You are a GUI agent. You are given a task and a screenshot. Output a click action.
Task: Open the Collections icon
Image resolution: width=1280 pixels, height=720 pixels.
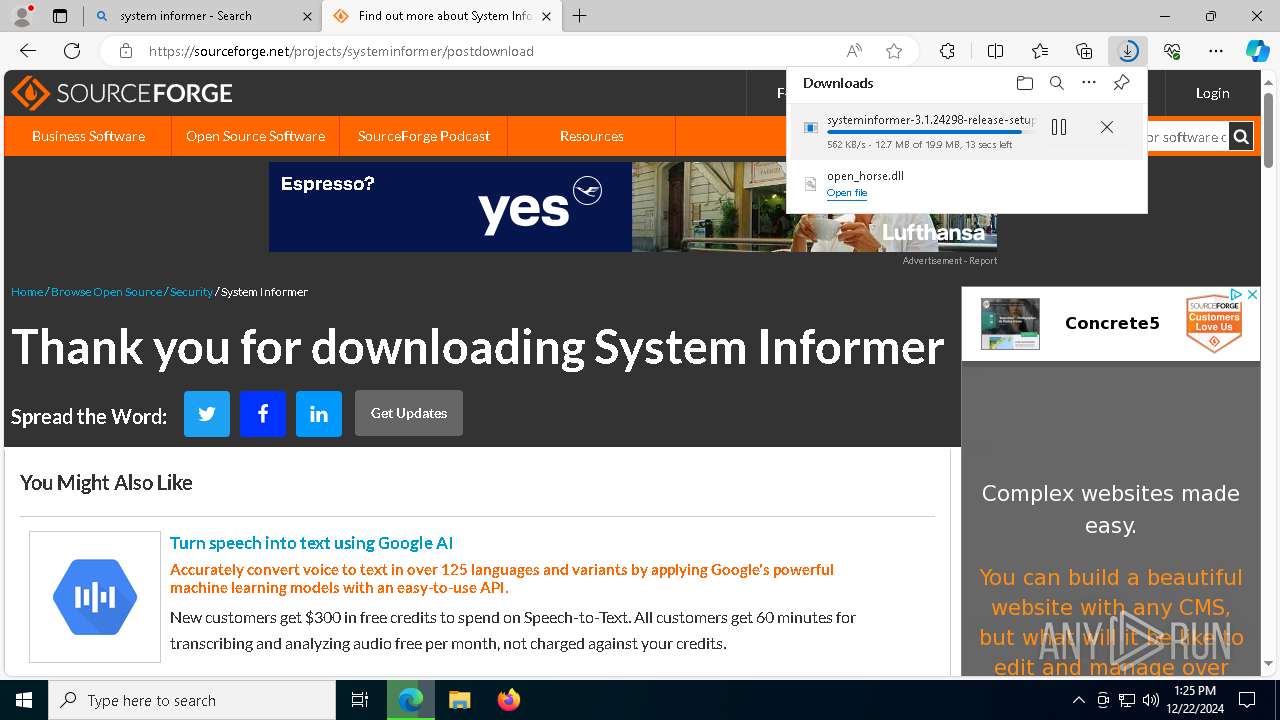(1084, 51)
